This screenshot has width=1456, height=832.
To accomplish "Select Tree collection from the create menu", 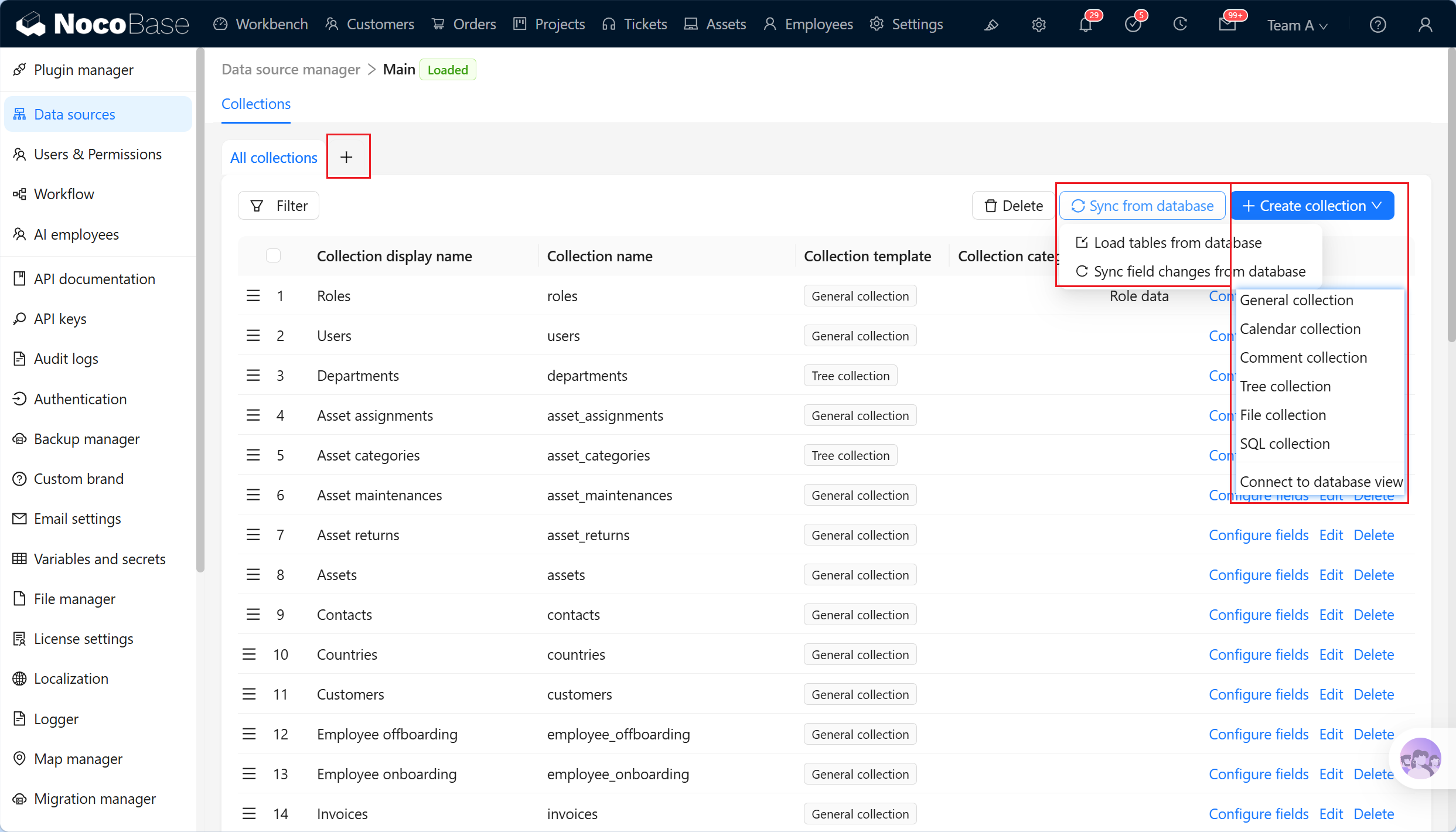I will [x=1285, y=386].
